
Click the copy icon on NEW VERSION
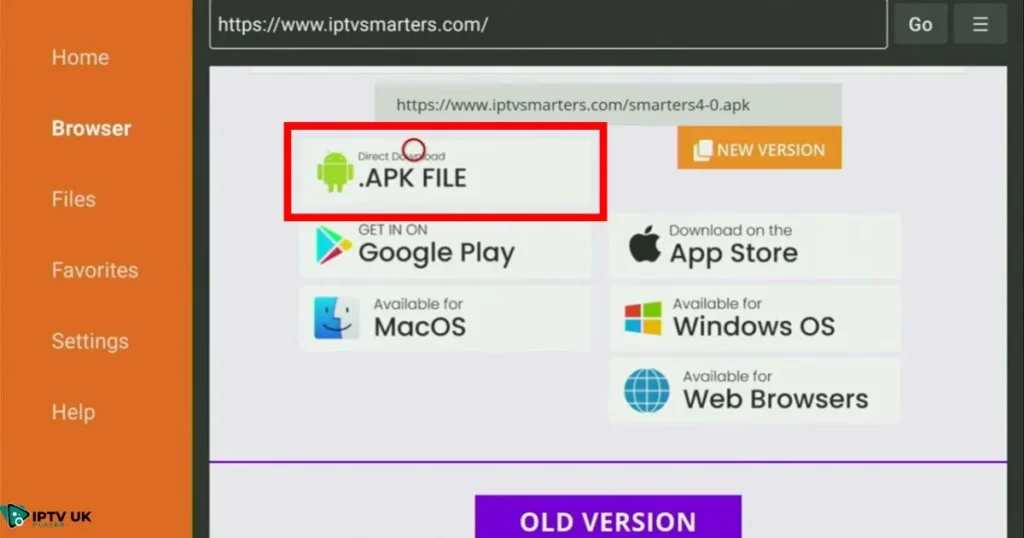tap(703, 150)
